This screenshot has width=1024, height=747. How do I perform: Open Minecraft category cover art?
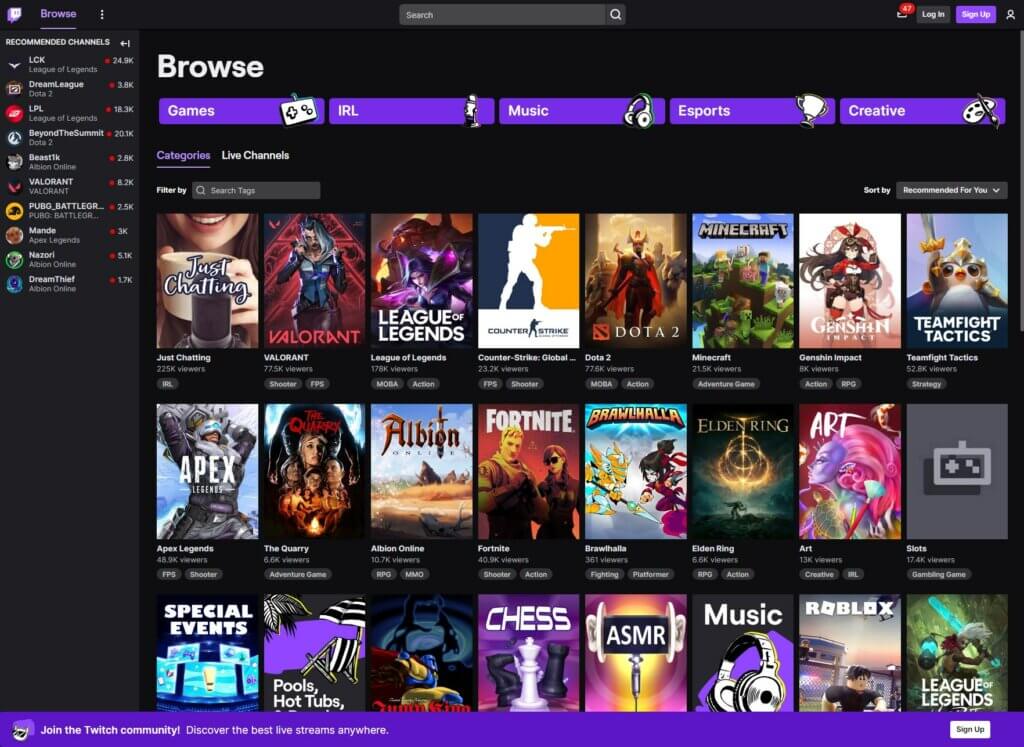tap(743, 281)
